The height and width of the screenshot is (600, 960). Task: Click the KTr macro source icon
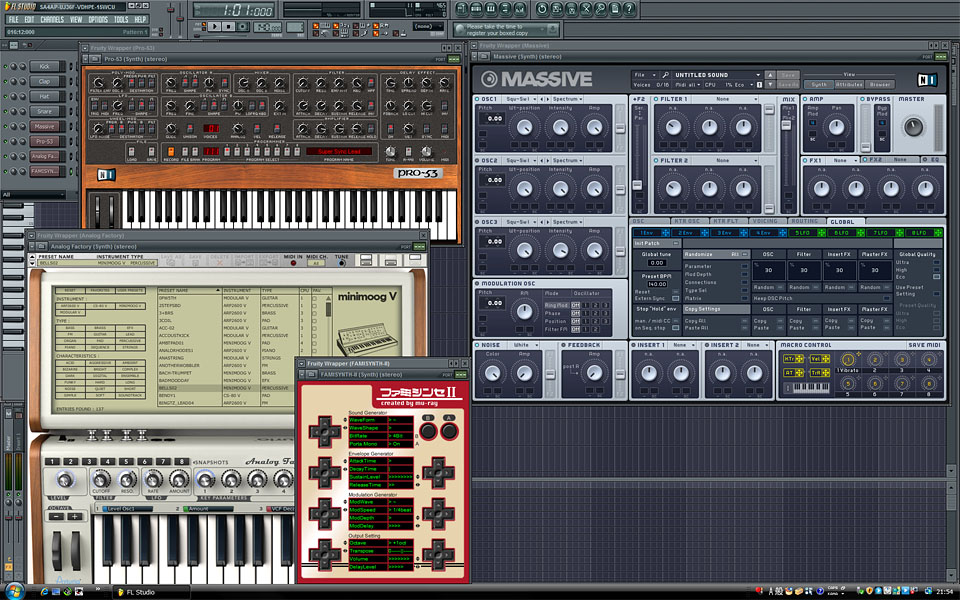[793, 359]
